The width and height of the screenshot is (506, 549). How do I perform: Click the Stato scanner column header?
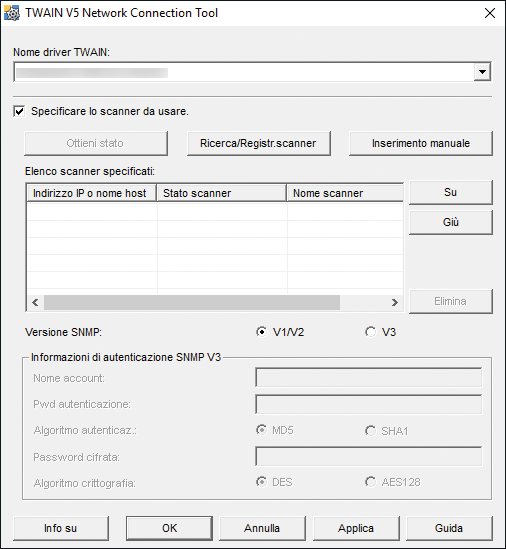(221, 193)
